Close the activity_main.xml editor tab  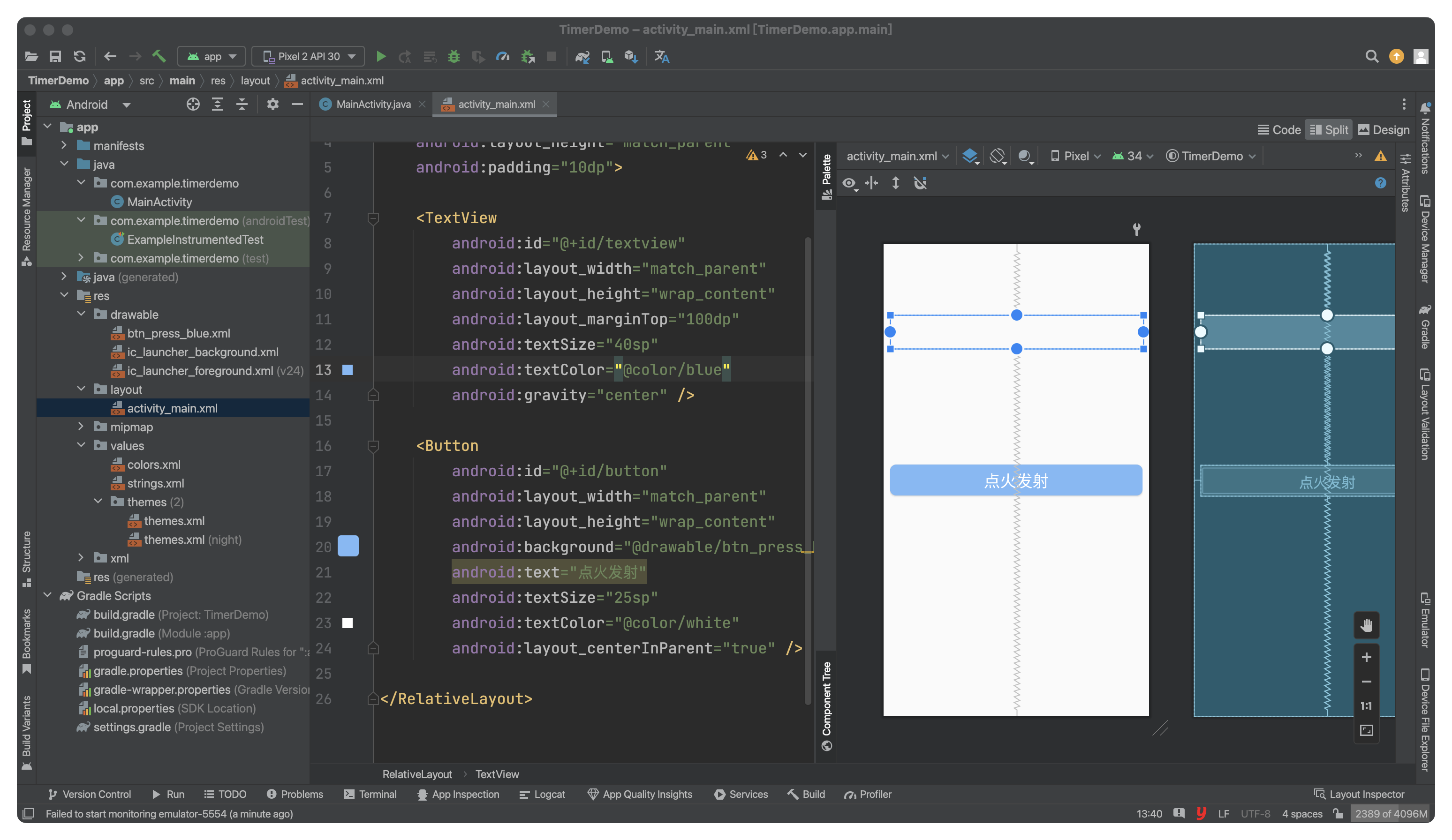click(545, 104)
